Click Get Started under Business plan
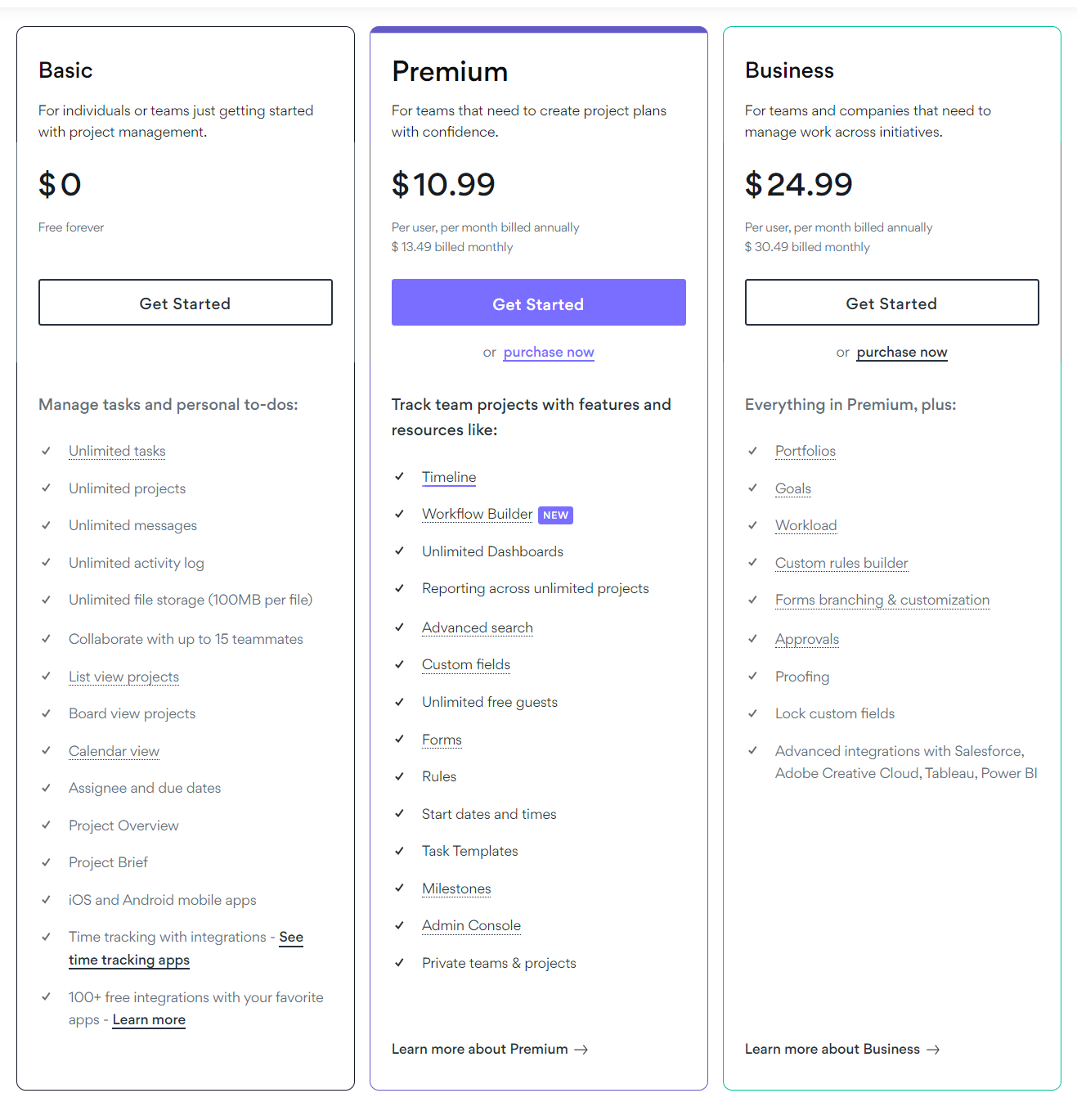The width and height of the screenshot is (1077, 1120). [891, 303]
